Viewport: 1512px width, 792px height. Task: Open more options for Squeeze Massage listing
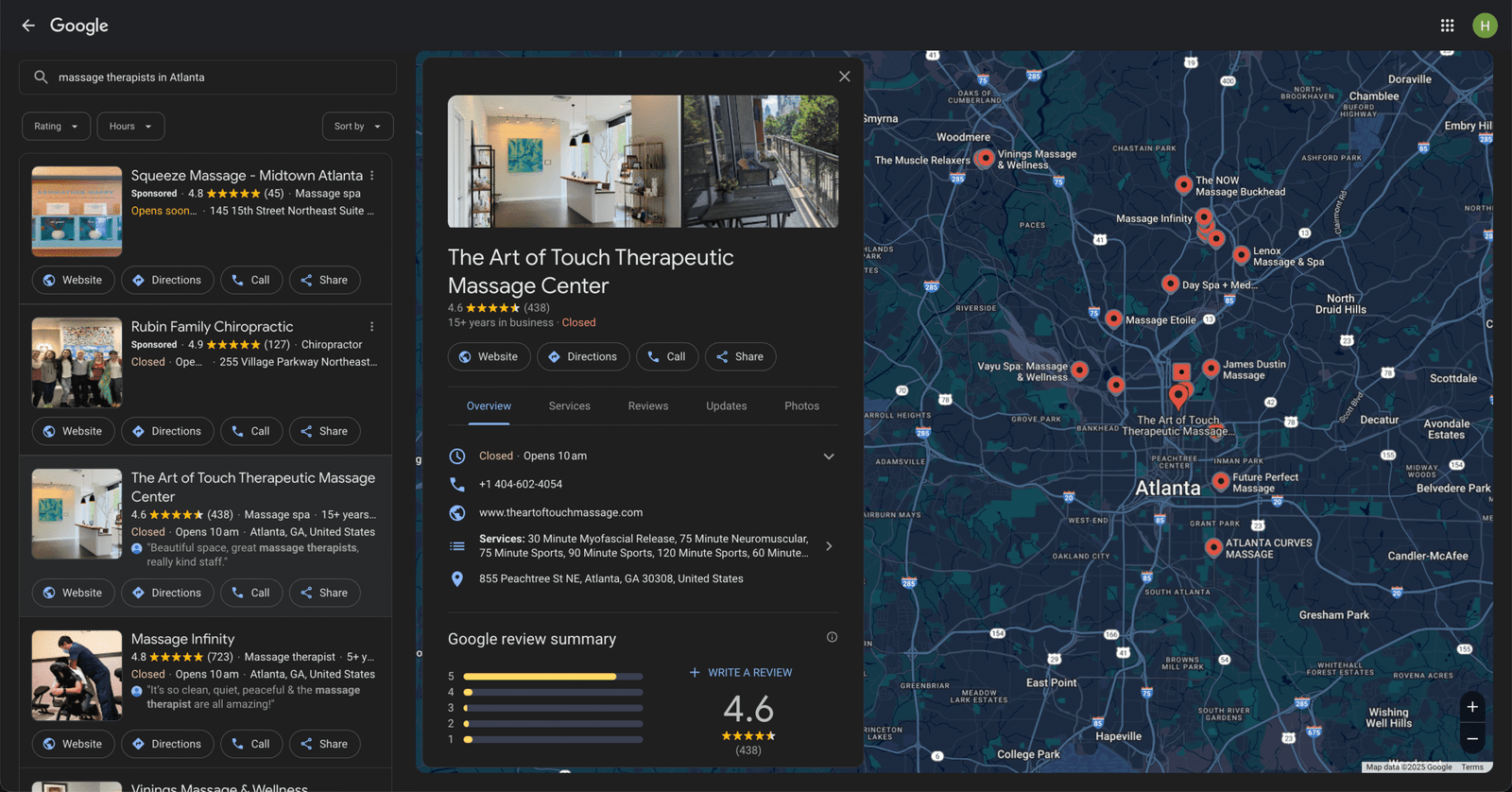(372, 176)
